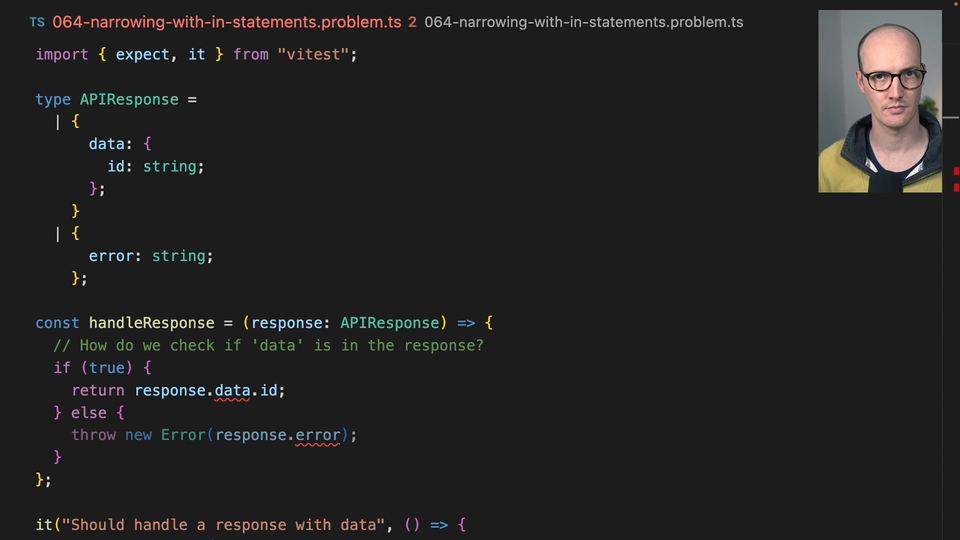The image size is (960, 540).
Task: Open the breadcrumb file name beside the tab
Action: click(583, 22)
